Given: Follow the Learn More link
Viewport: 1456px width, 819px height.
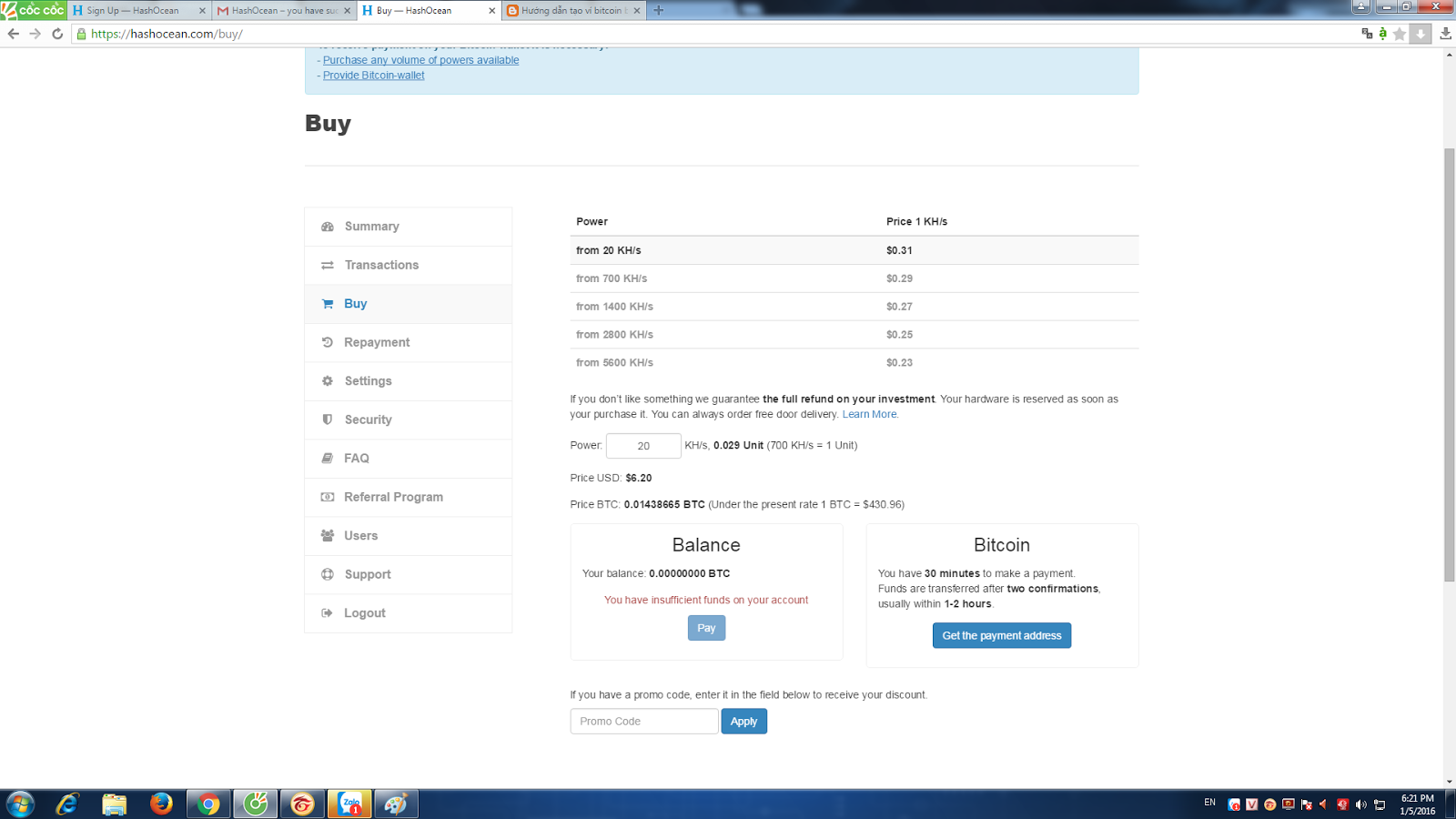Looking at the screenshot, I should (869, 414).
